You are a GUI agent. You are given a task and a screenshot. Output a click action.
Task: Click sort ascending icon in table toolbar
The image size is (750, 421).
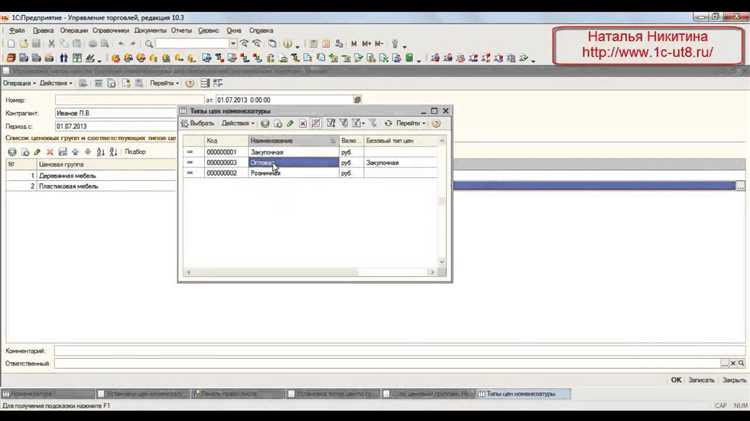[100, 152]
